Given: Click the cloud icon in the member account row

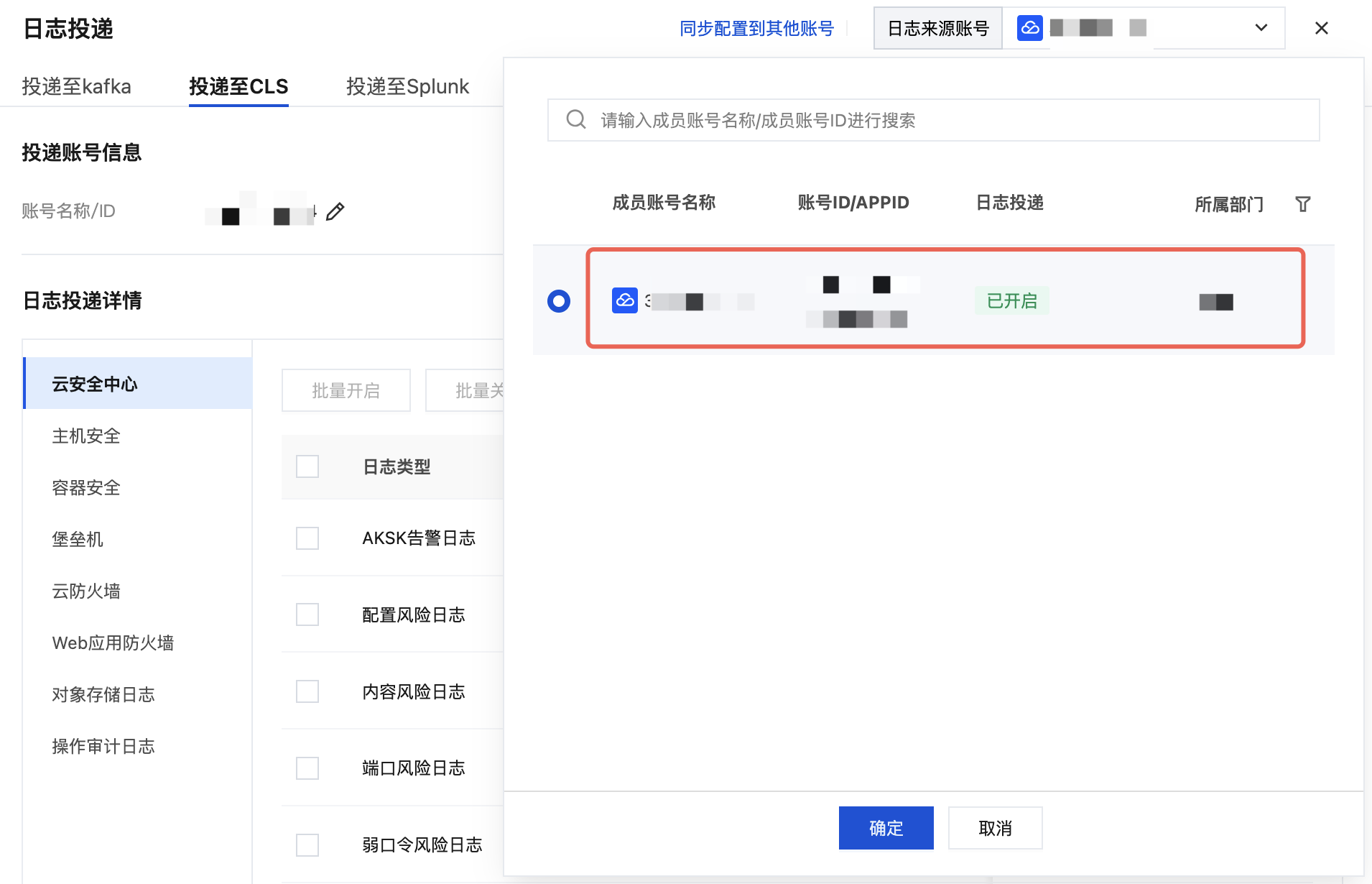Looking at the screenshot, I should tap(625, 300).
